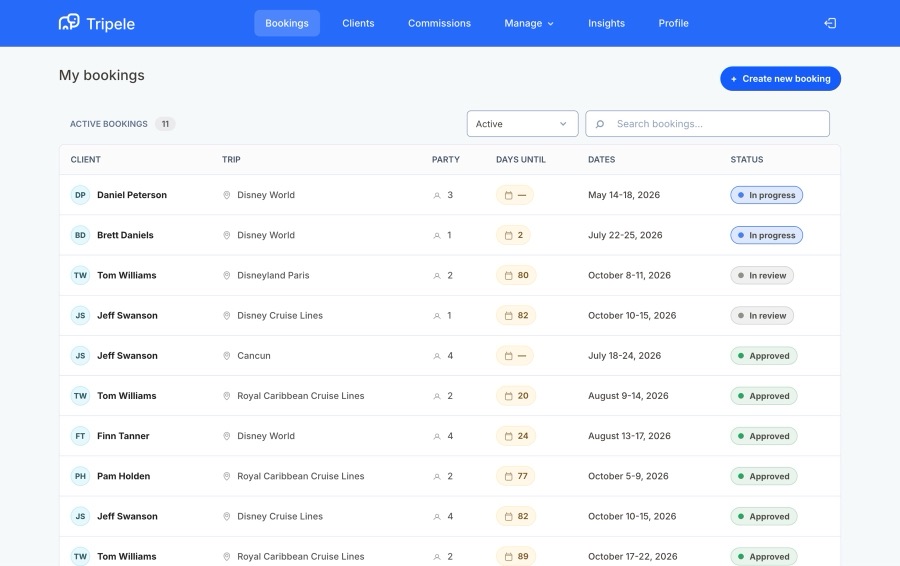Screen dimensions: 900x566
Task: Click the JS avatar in Cancun row
Action: [80, 356]
